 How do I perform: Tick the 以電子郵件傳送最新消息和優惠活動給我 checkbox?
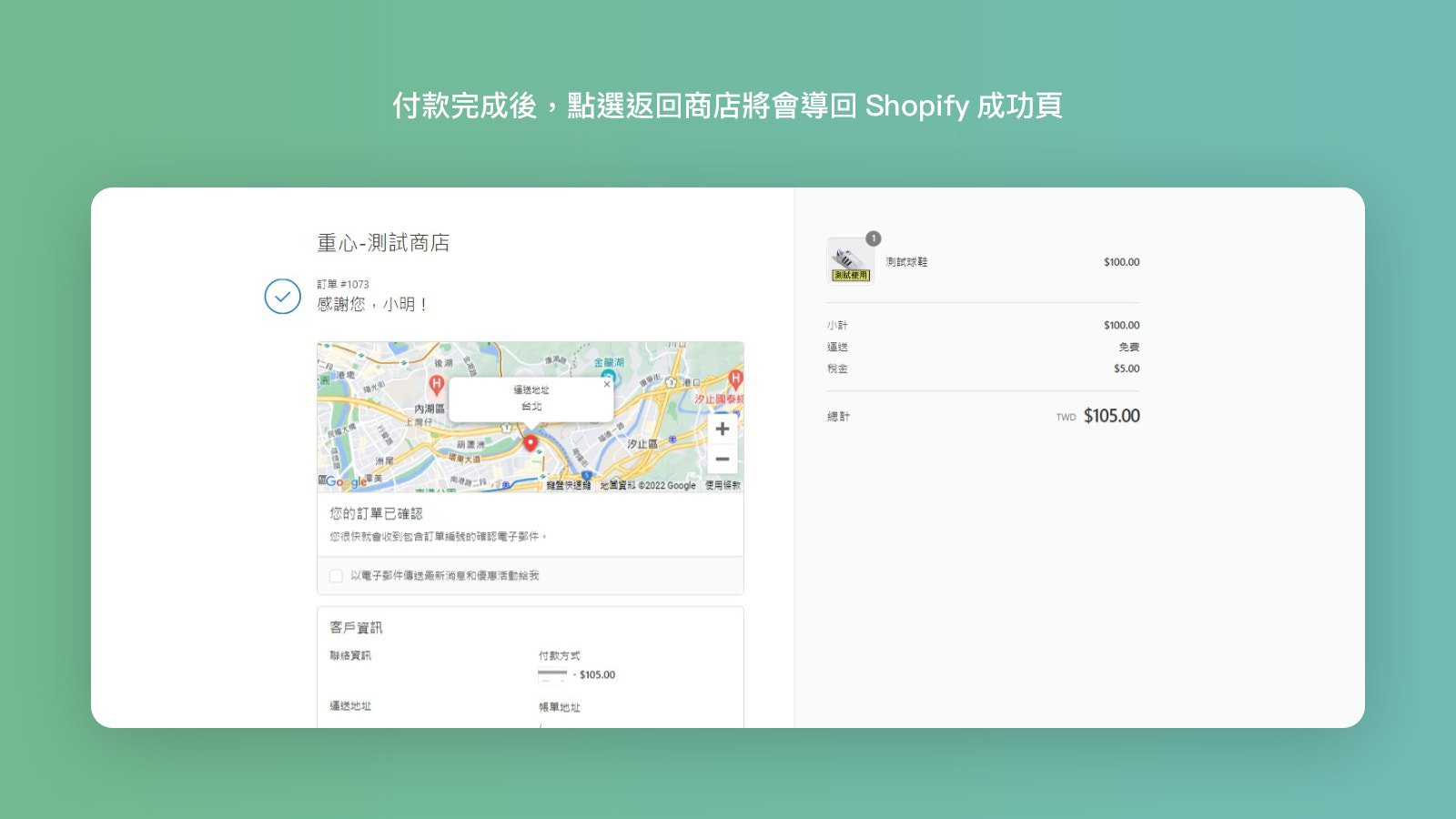(336, 576)
